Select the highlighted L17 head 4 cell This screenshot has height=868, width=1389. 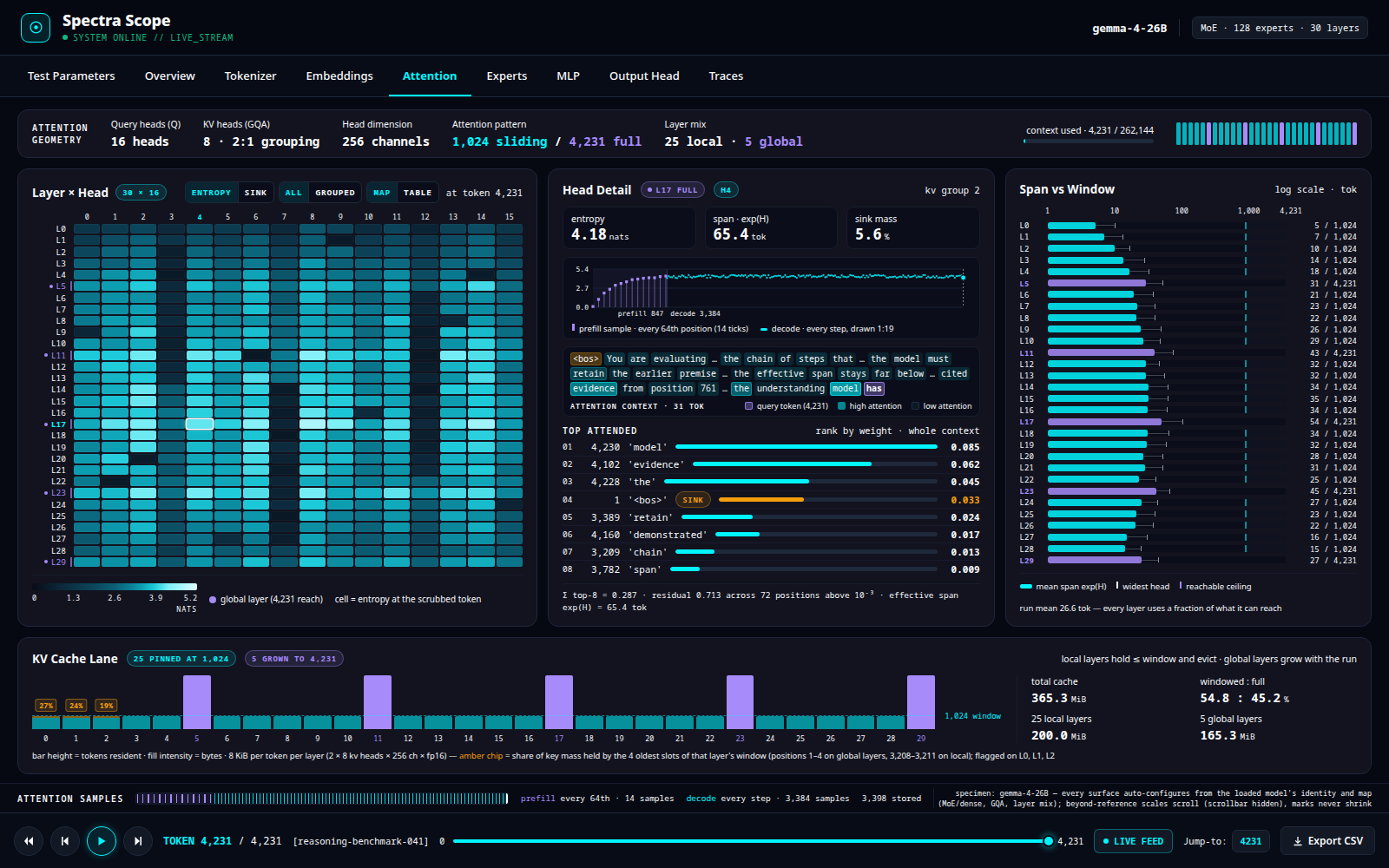[200, 424]
